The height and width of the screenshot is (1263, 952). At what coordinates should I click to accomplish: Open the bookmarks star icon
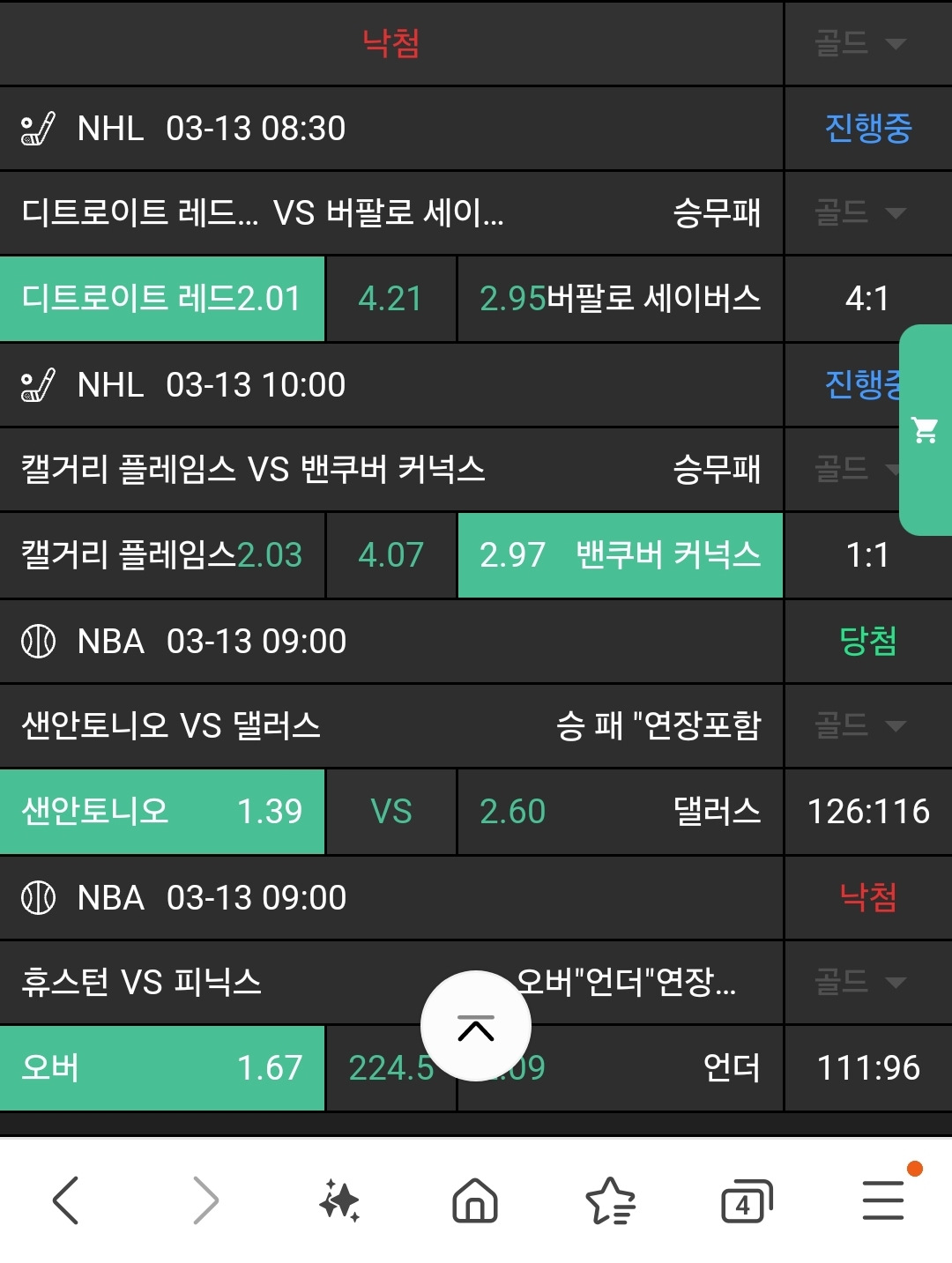tap(610, 1200)
